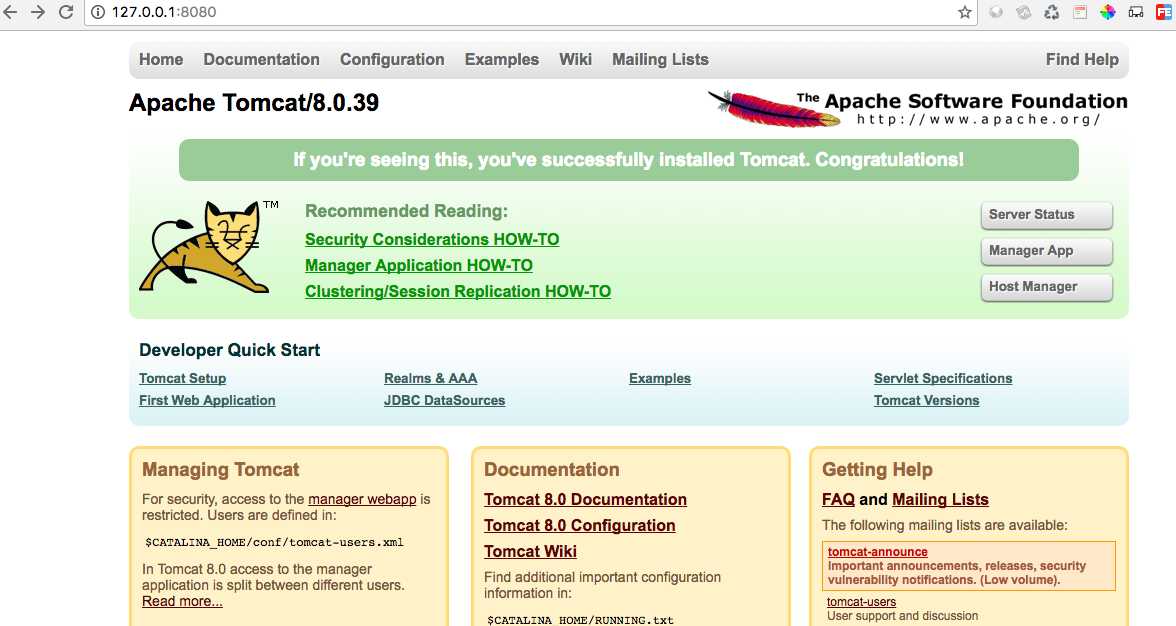This screenshot has height=626, width=1176.
Task: Click the gray paper-plane extension icon
Action: coord(1024,12)
